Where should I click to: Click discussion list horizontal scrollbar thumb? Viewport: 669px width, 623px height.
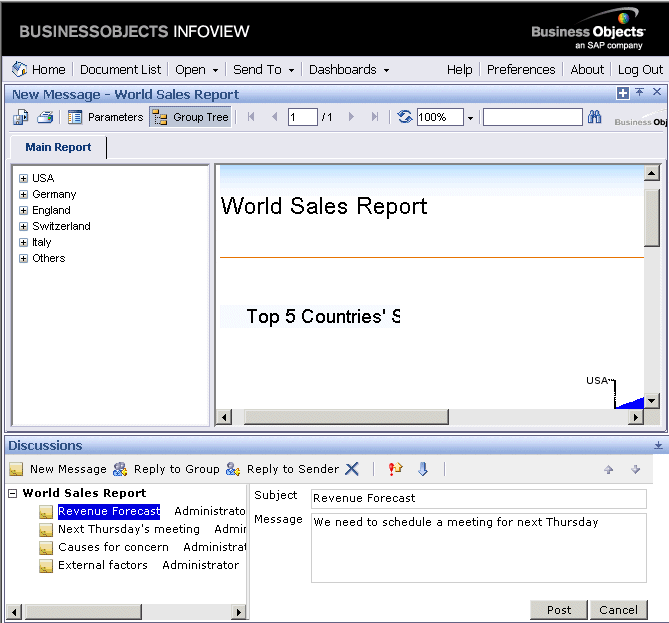click(83, 612)
